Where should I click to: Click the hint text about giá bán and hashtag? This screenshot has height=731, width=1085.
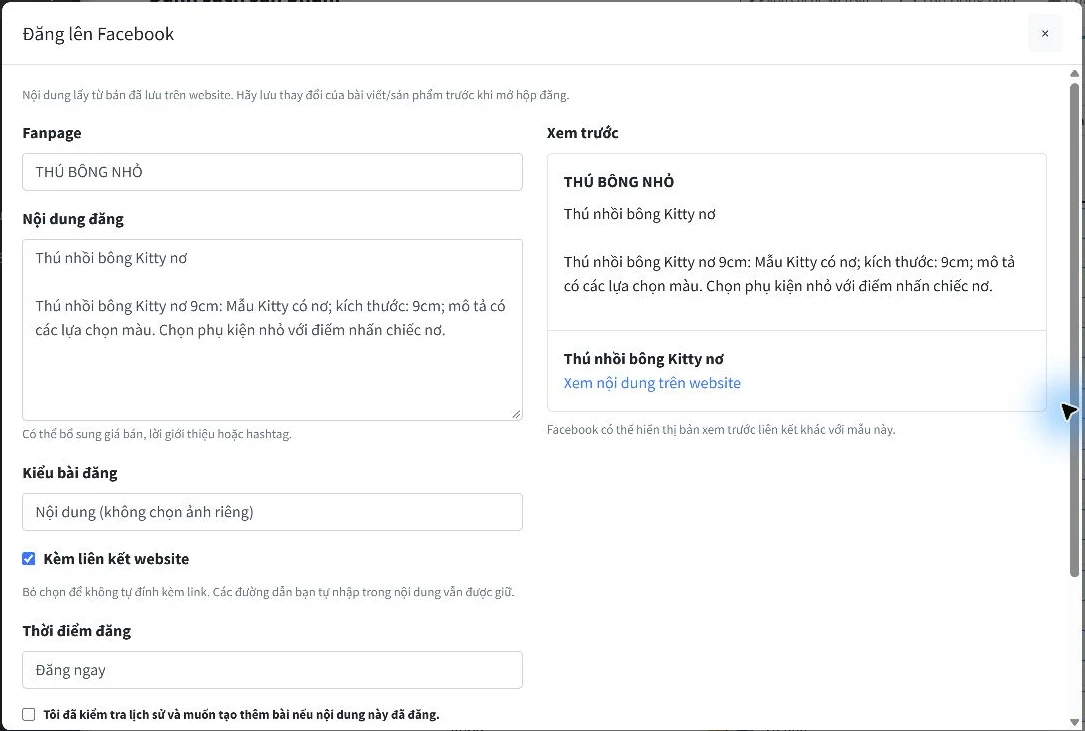(x=157, y=434)
